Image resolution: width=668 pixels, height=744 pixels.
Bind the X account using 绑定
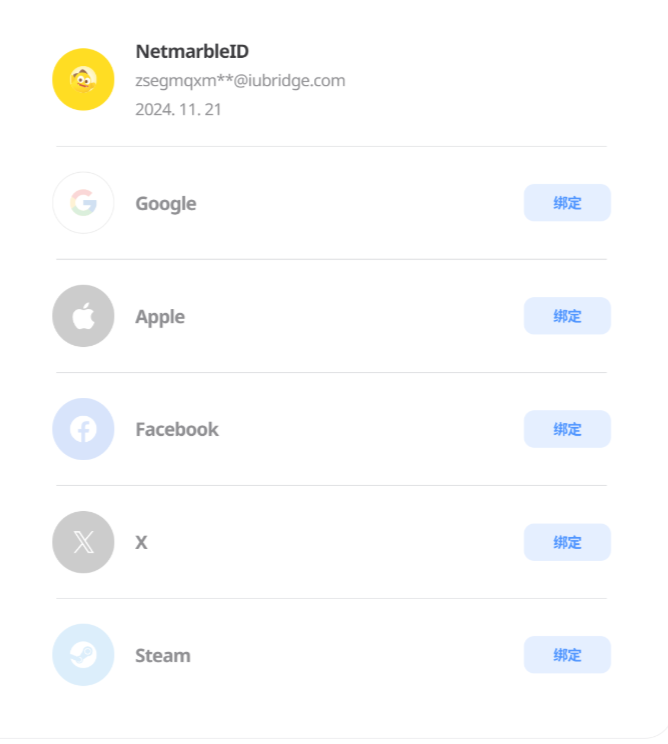click(x=567, y=542)
